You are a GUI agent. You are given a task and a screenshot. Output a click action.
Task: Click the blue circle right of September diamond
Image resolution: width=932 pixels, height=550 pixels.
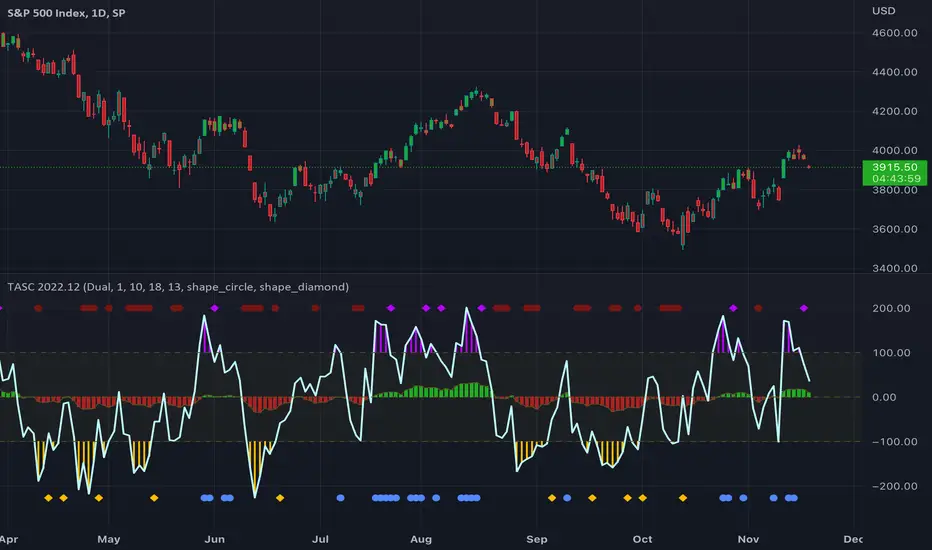click(567, 498)
